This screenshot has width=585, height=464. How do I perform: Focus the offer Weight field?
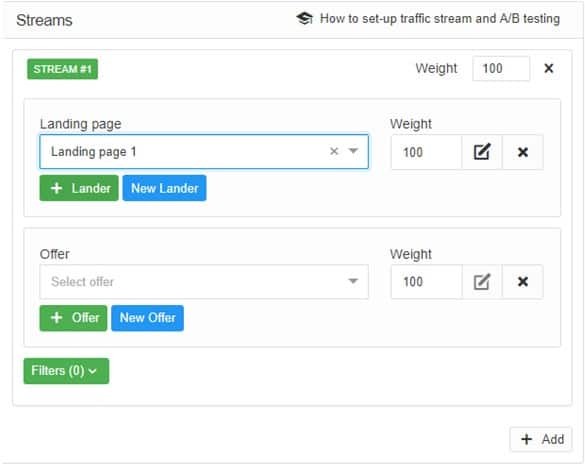[426, 282]
